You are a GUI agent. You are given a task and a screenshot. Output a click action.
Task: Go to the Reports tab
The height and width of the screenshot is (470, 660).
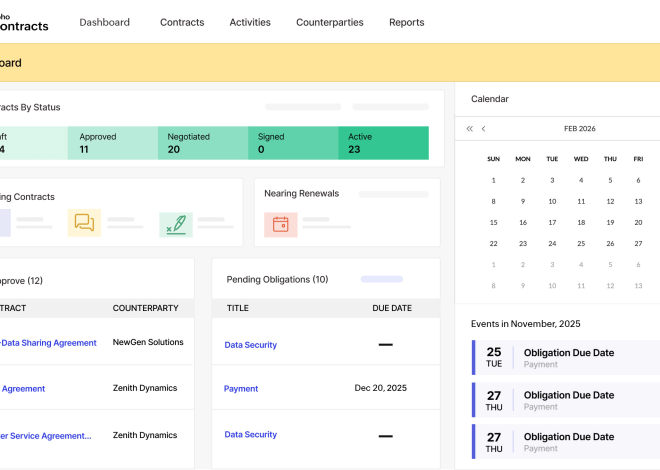click(x=407, y=22)
